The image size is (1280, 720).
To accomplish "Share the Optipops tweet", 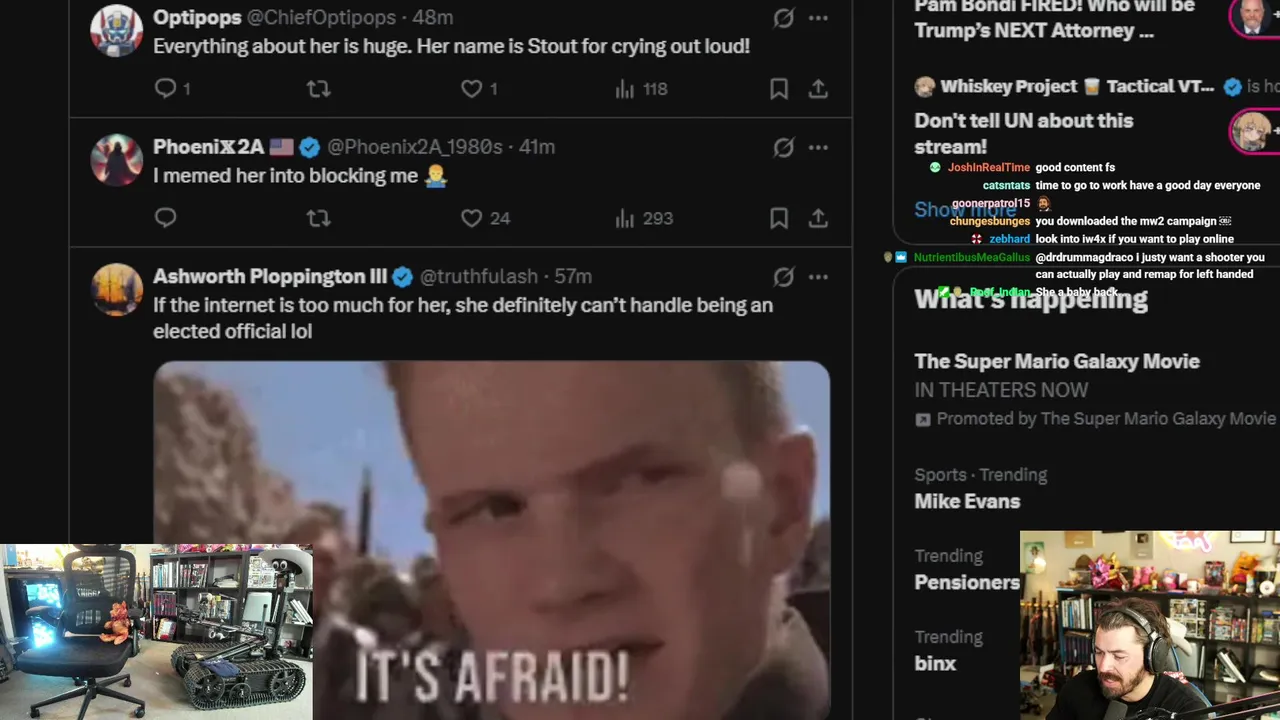I will pos(818,89).
